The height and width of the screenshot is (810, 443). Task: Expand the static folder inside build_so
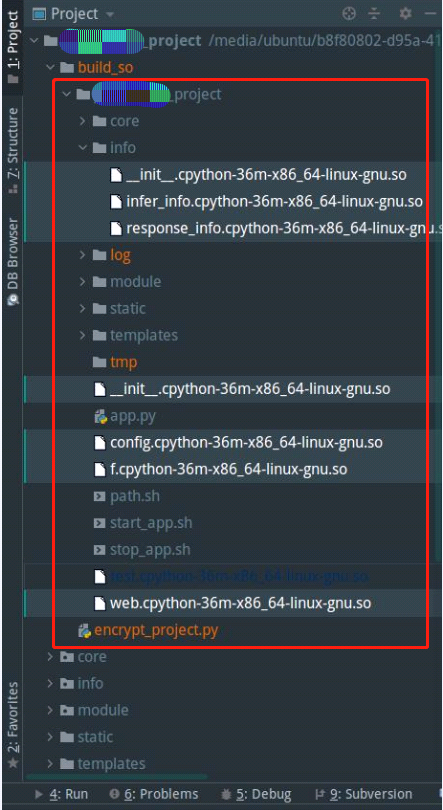pyautogui.click(x=82, y=308)
